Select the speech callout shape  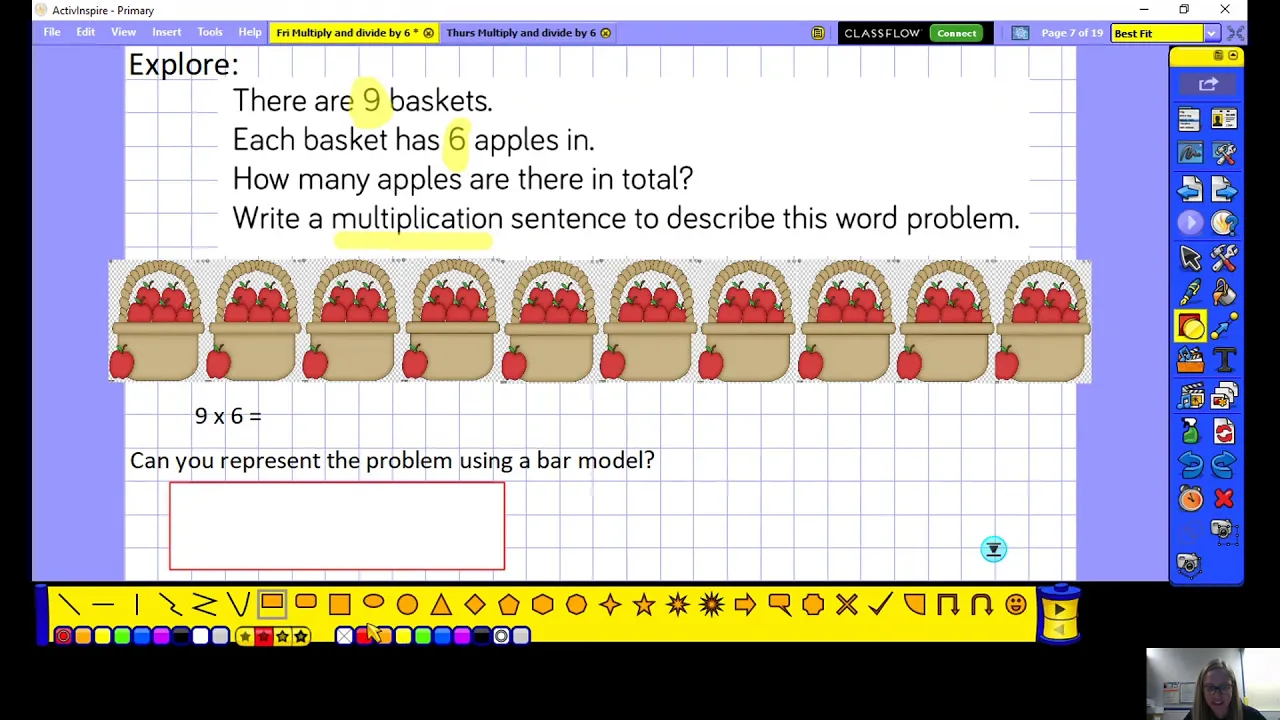point(779,604)
